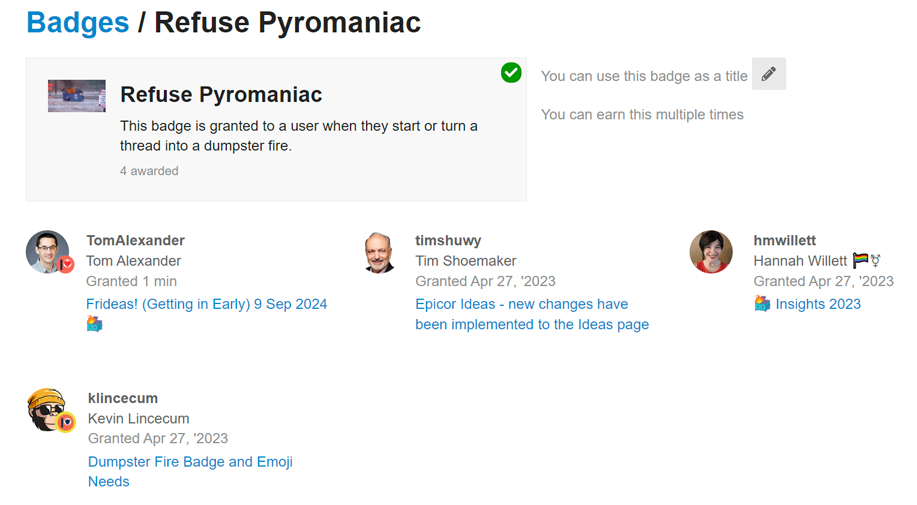Click the green checkmark badge icon

click(x=511, y=72)
